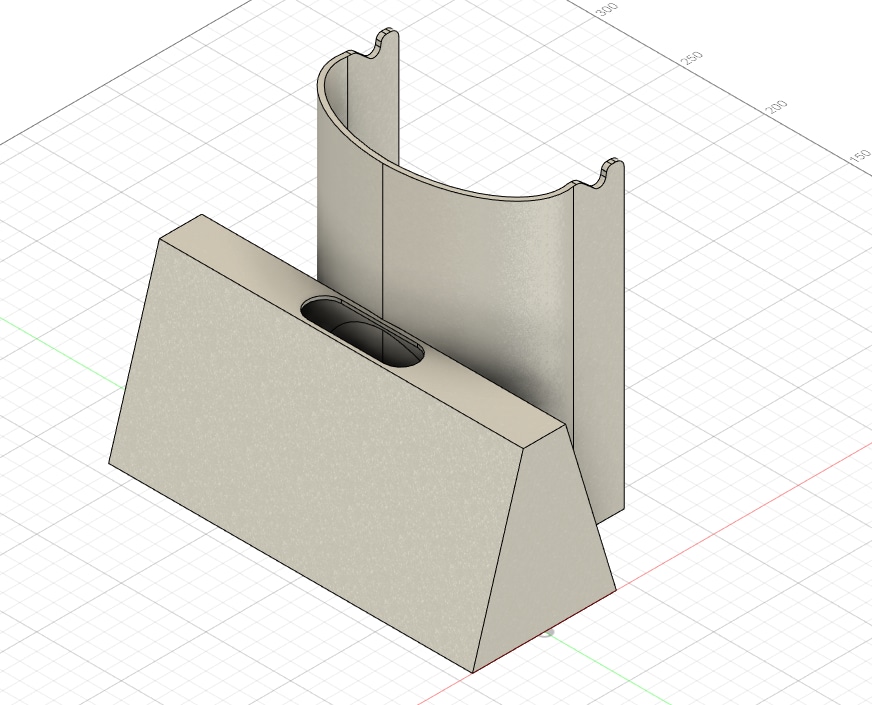Image resolution: width=872 pixels, height=705 pixels.
Task: Click the 250 grid scale label
Action: (692, 58)
